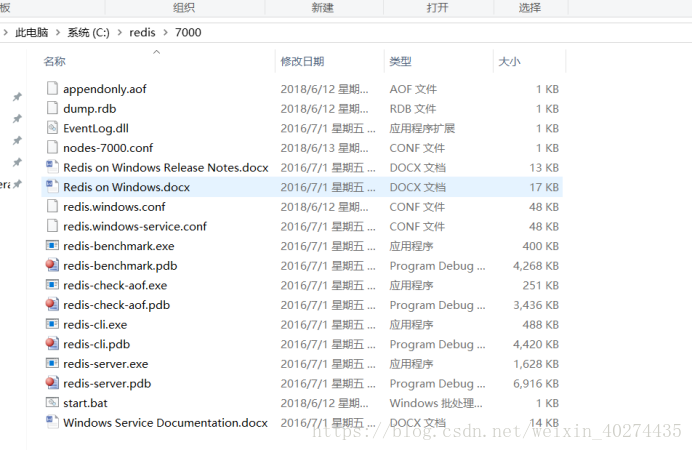Expand the chevron after 系统 (C:) breadcrumb
Image resolution: width=693 pixels, height=451 pixels.
point(119,32)
